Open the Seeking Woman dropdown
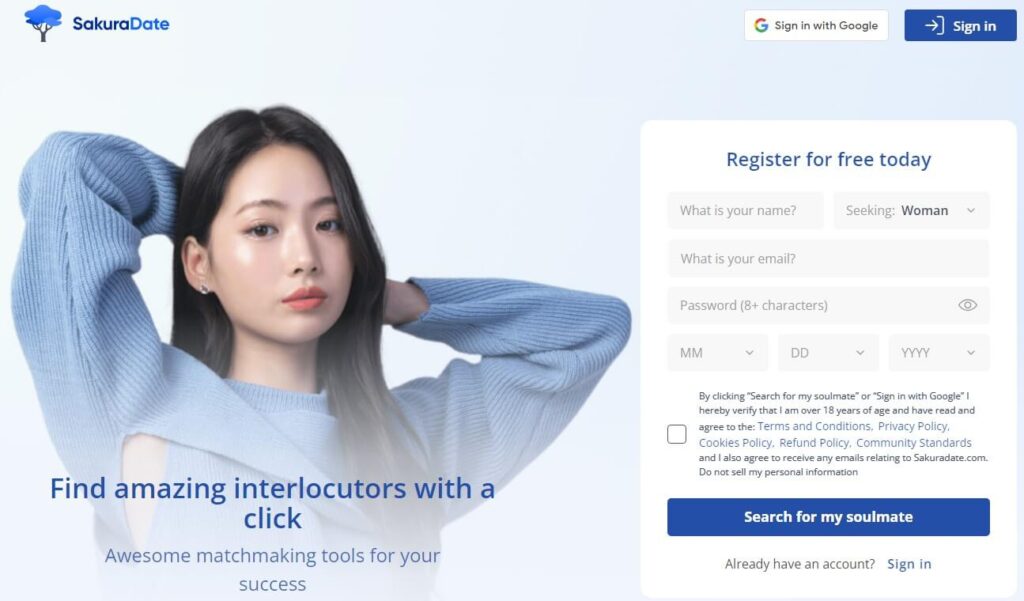 tap(912, 210)
